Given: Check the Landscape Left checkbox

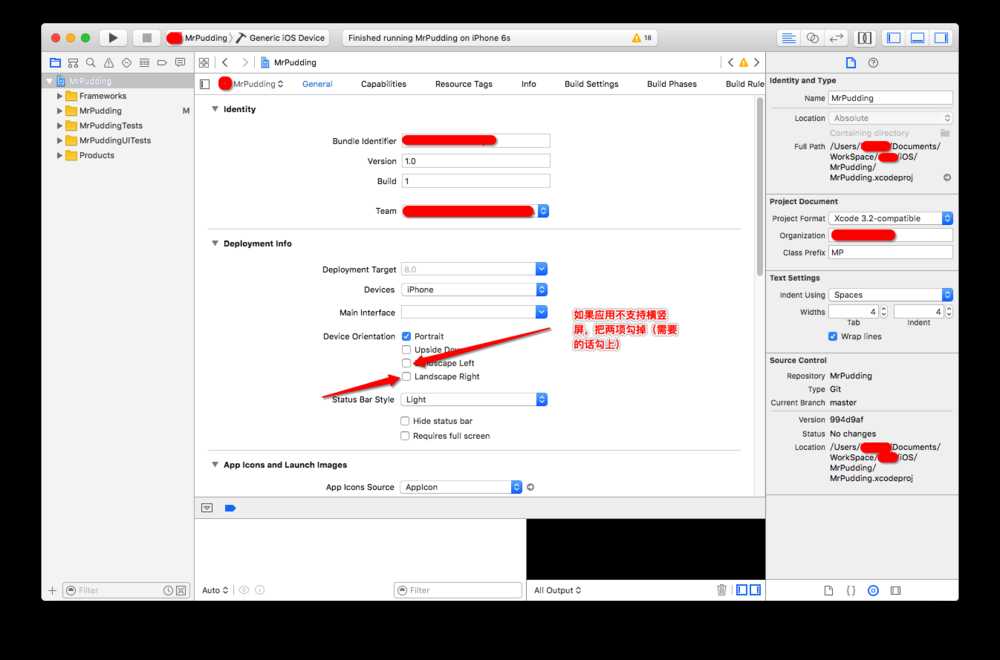Looking at the screenshot, I should [406, 363].
